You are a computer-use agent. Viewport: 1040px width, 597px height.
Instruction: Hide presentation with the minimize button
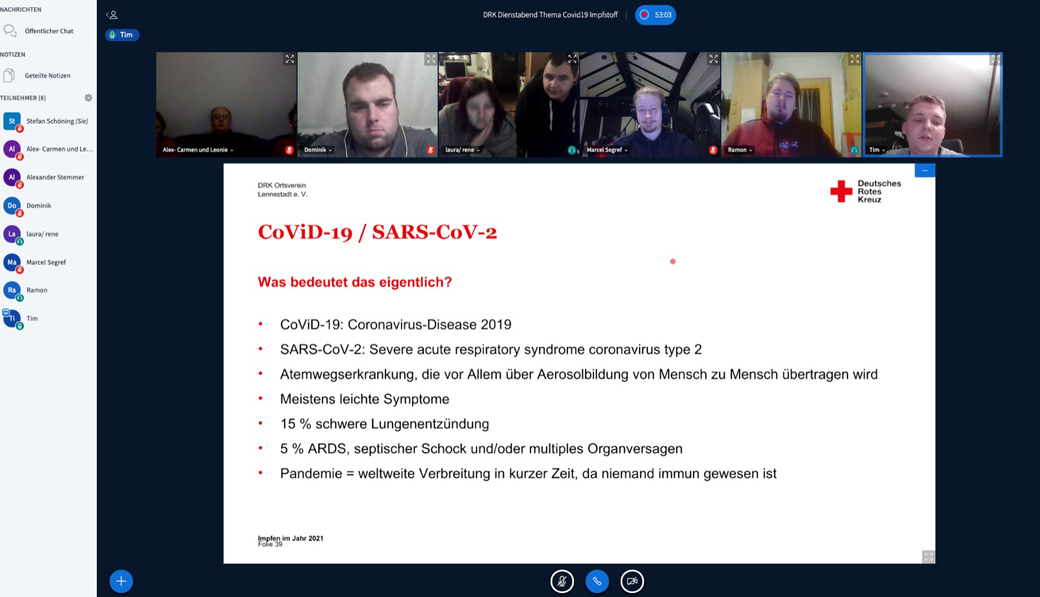point(924,171)
